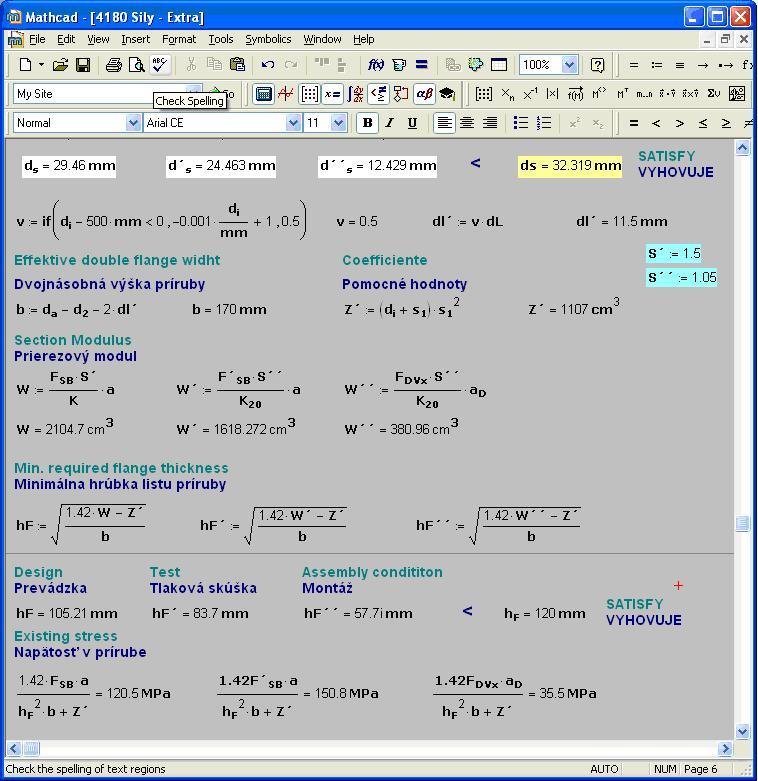Open the Symbolic keyword graduation-cap palette
This screenshot has width=758, height=781.
[x=447, y=94]
